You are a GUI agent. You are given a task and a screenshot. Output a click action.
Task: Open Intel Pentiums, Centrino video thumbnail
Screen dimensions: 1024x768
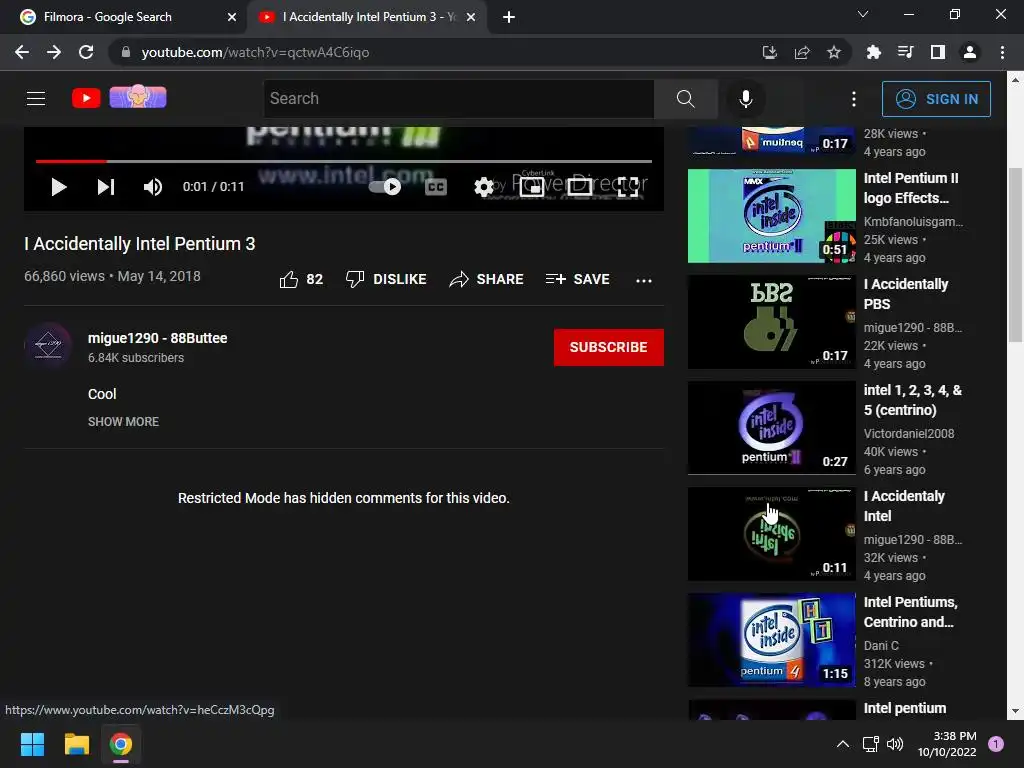point(771,639)
